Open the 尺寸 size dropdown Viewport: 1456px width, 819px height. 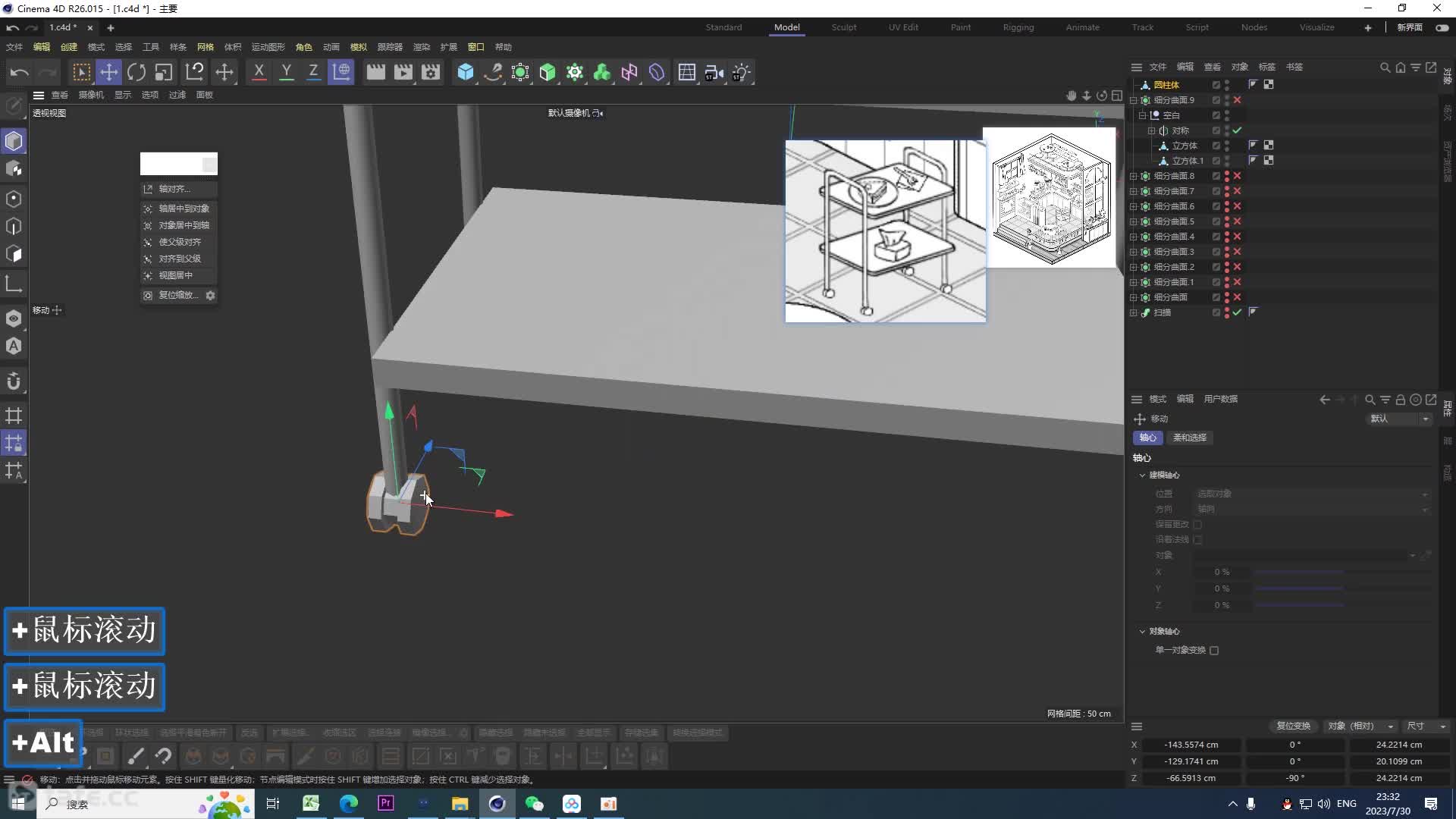pyautogui.click(x=1426, y=726)
